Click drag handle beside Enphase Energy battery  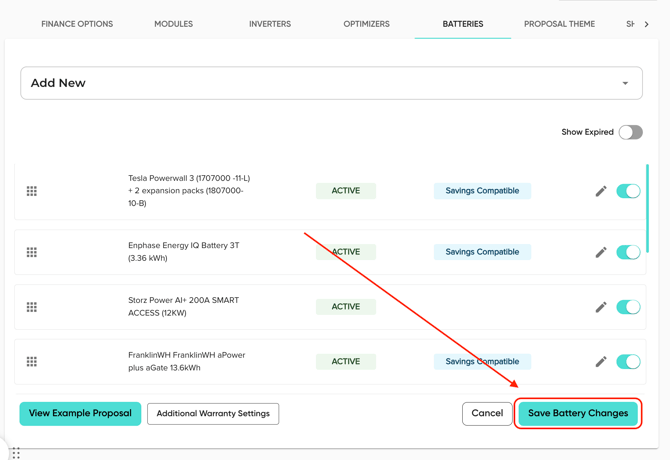(x=32, y=252)
